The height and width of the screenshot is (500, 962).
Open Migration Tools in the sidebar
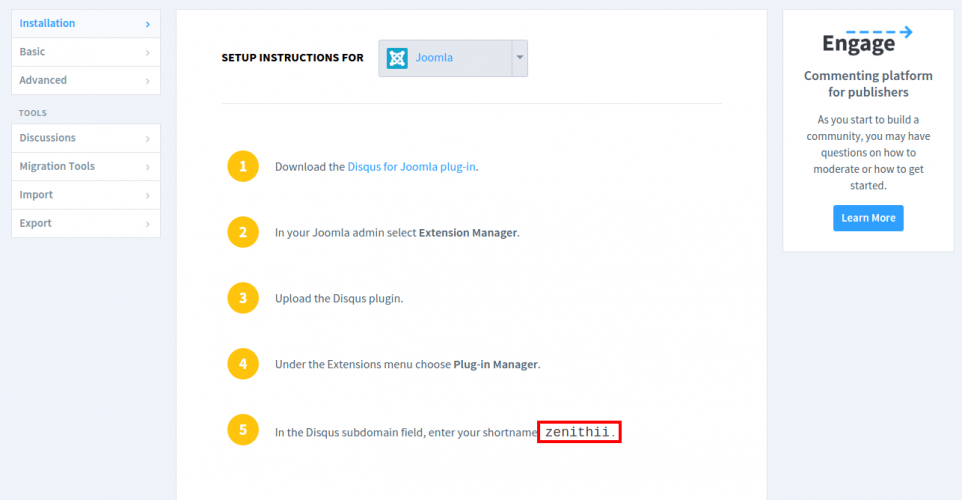coord(86,166)
